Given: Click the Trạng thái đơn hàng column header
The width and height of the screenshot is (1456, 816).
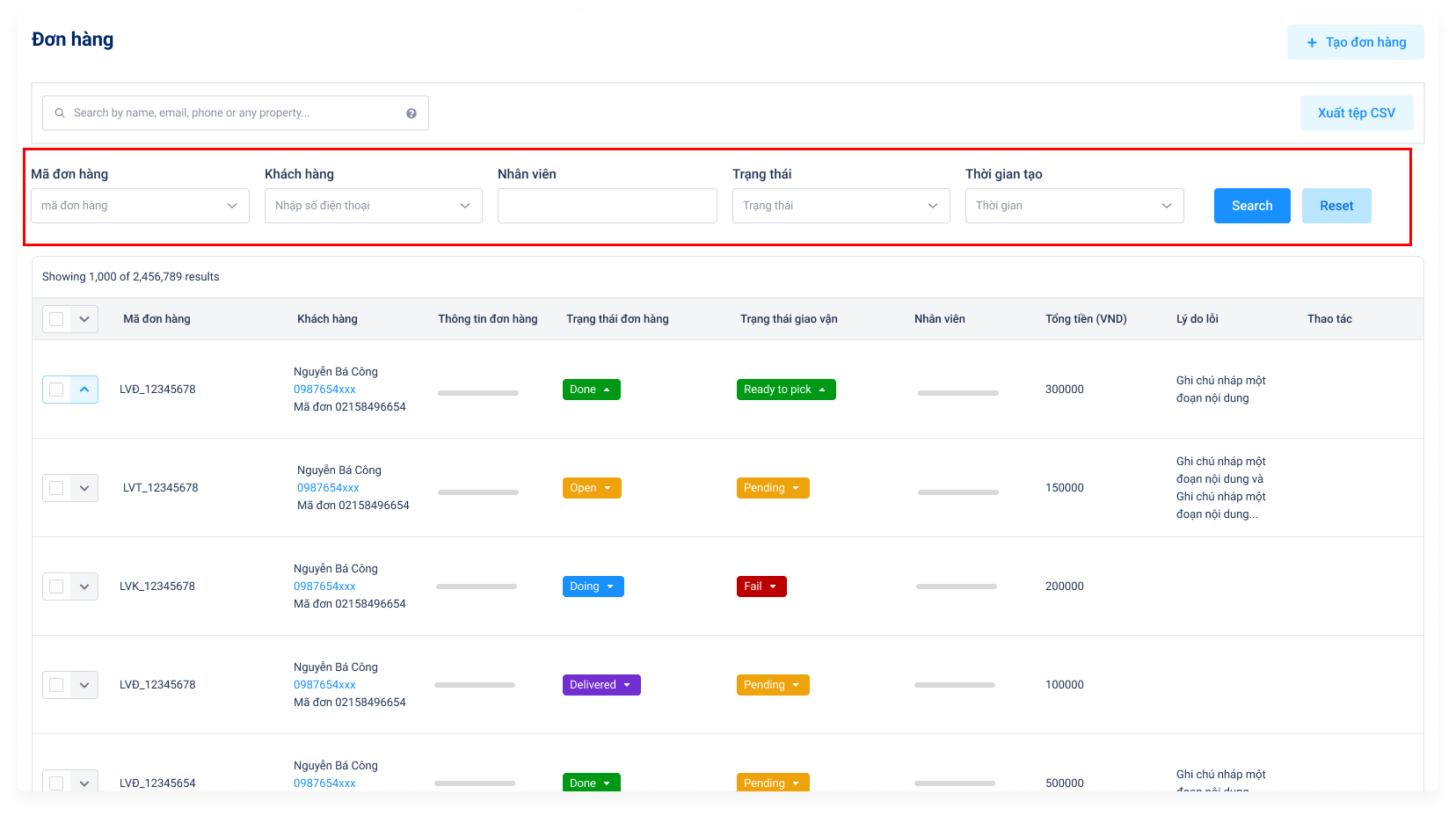Looking at the screenshot, I should (x=617, y=319).
